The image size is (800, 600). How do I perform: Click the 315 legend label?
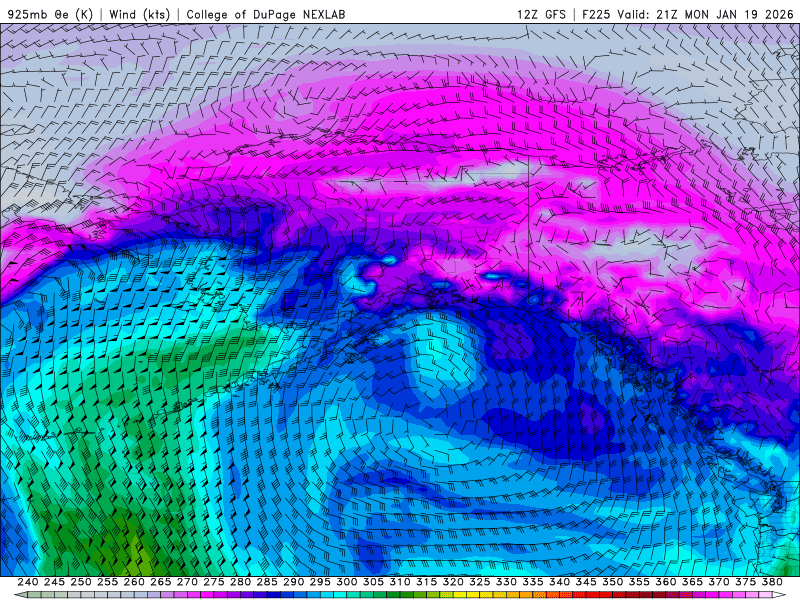click(427, 582)
